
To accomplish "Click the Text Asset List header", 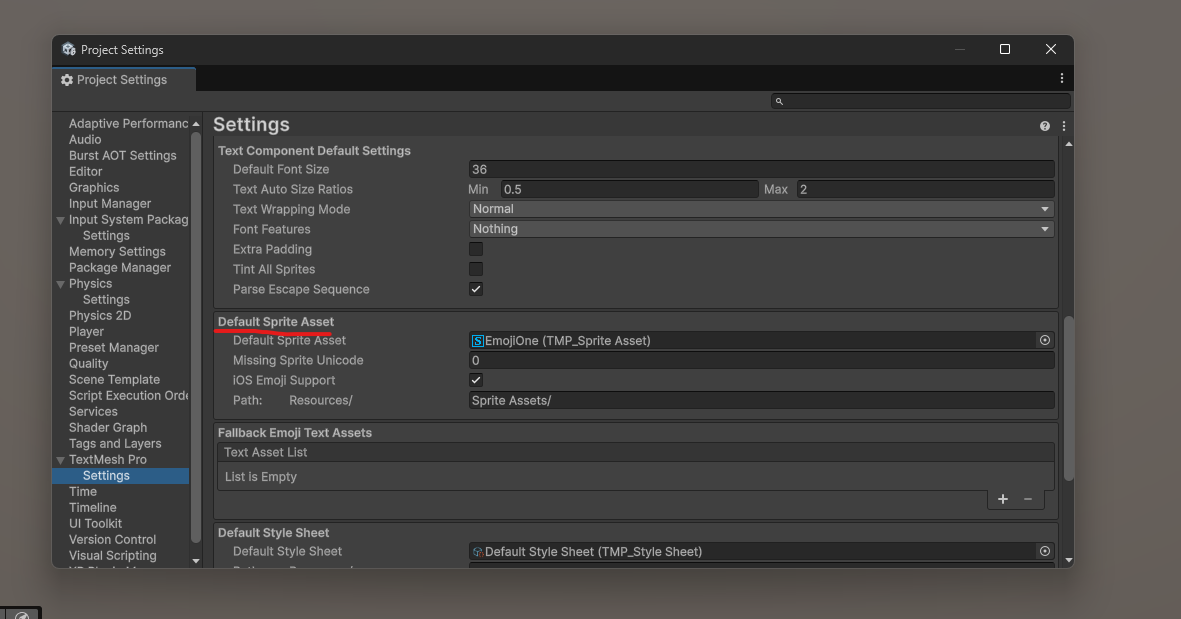I will click(x=636, y=453).
